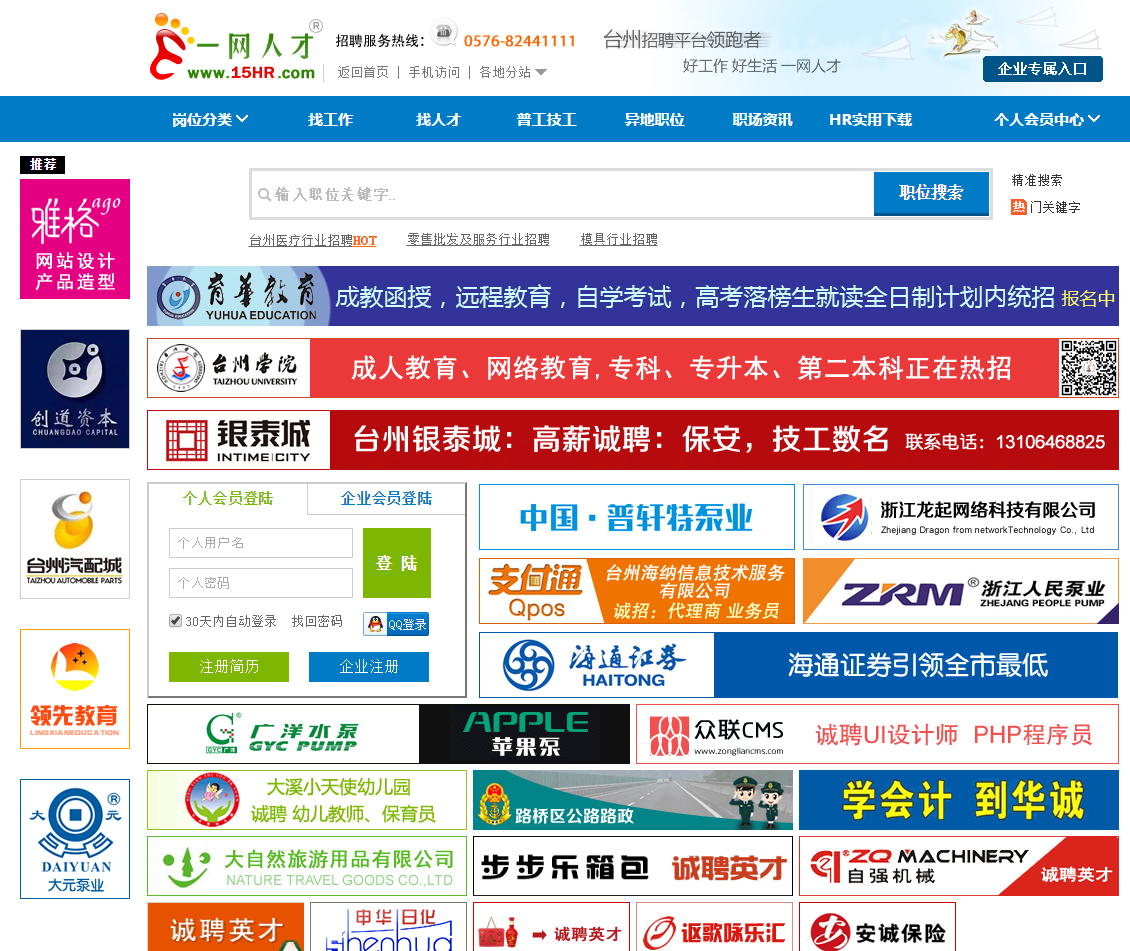Click the 海通证券 Haitong logo
Image resolution: width=1130 pixels, height=951 pixels.
[x=597, y=665]
